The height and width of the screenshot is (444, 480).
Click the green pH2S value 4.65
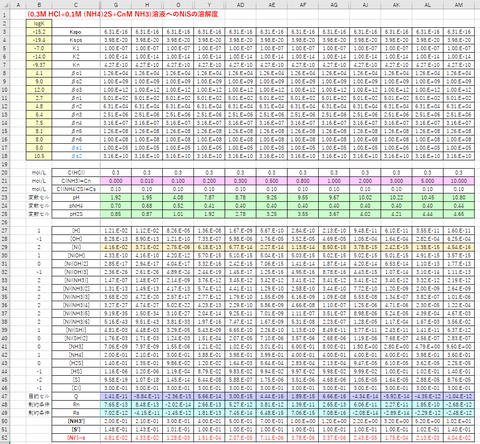point(459,214)
